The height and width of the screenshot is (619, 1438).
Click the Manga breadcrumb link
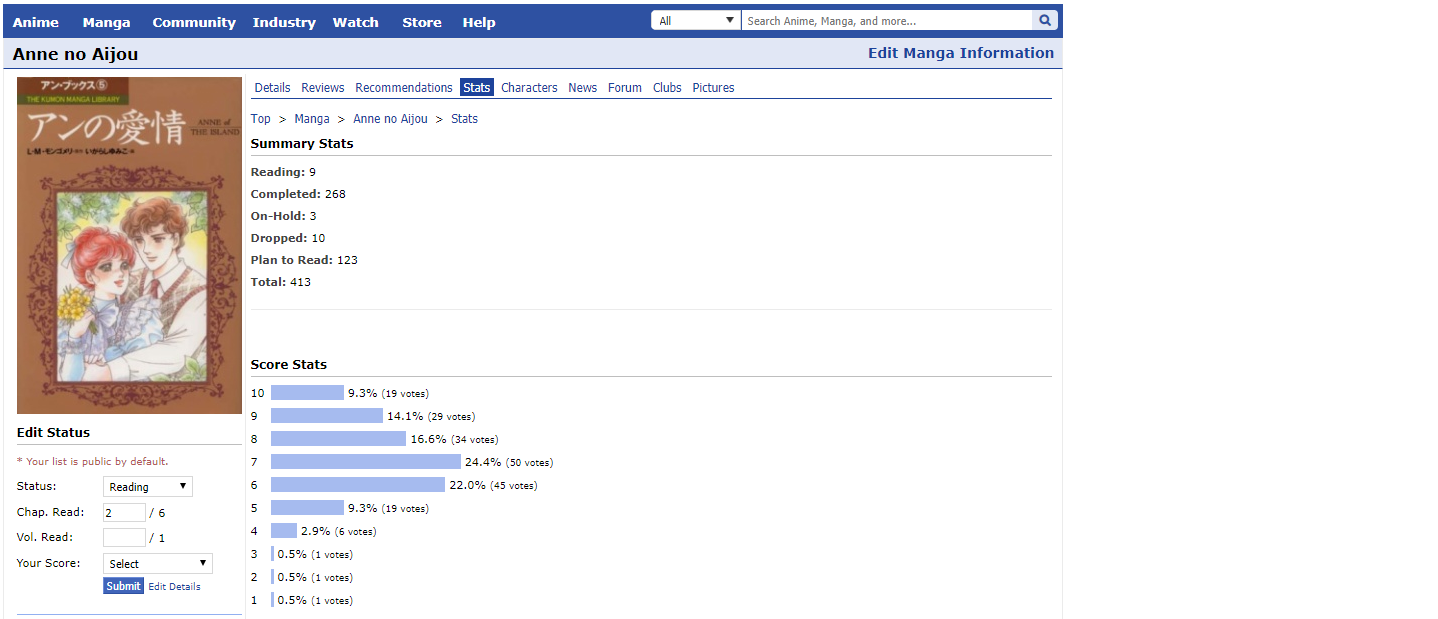312,119
